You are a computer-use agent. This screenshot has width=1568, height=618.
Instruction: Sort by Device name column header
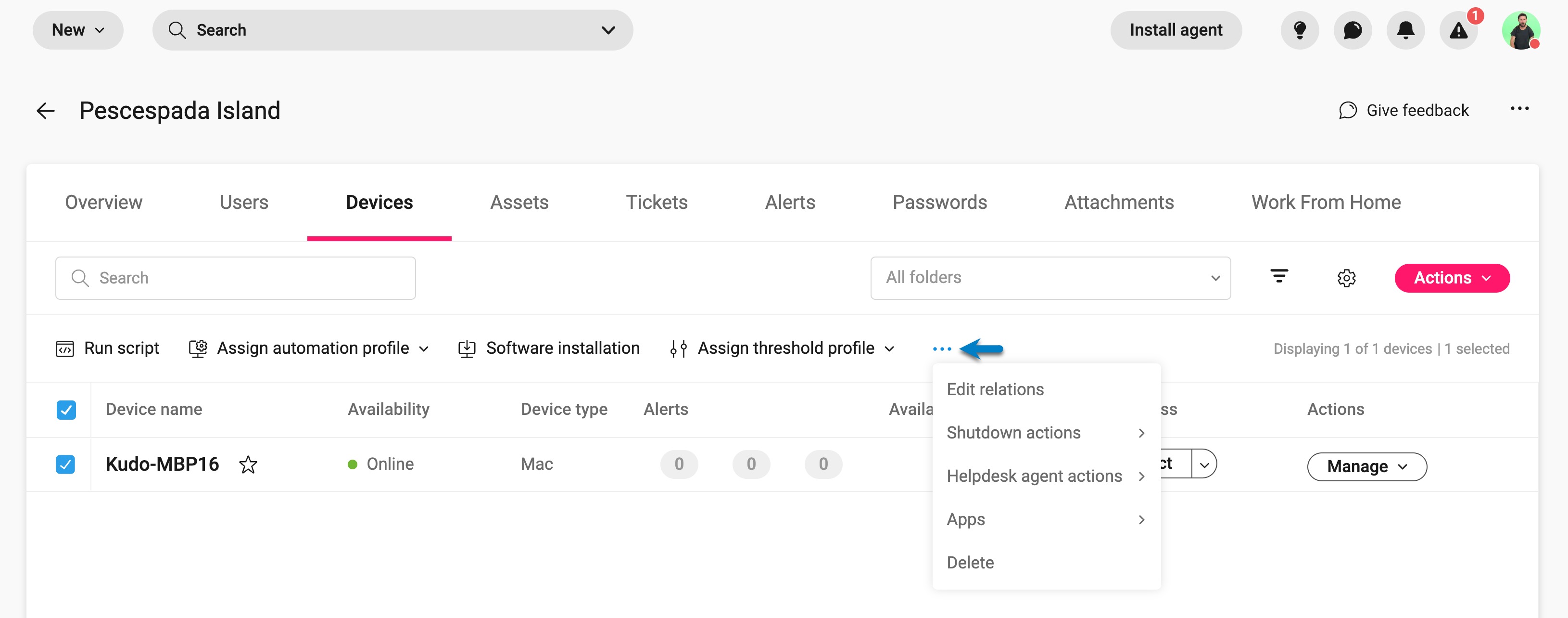(154, 410)
